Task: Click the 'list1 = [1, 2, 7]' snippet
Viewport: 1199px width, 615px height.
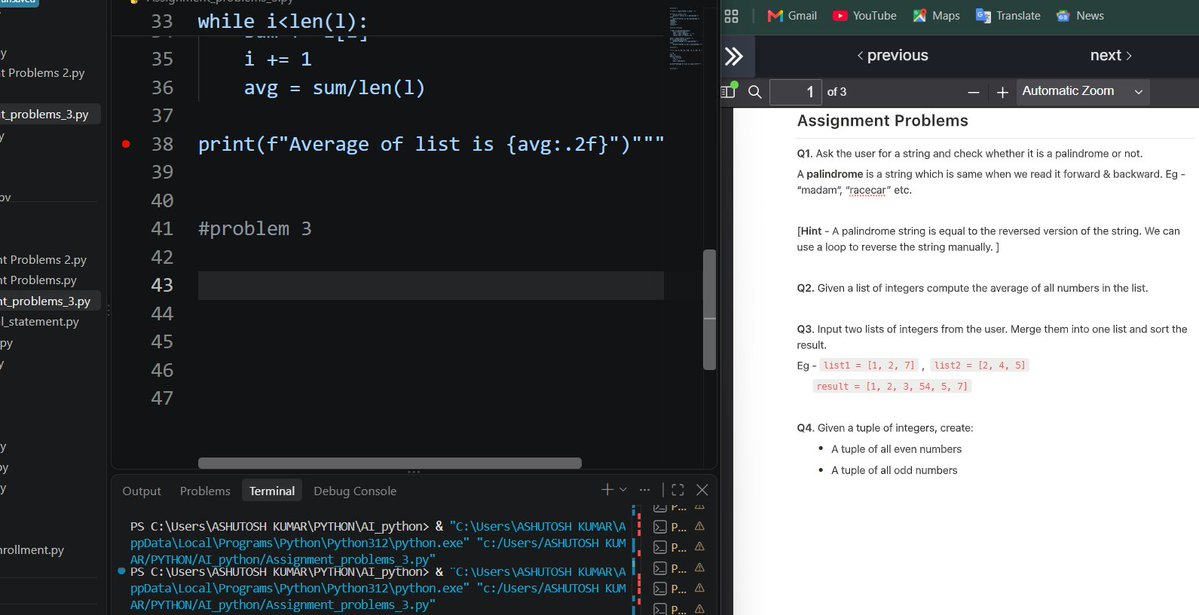Action: 869,366
